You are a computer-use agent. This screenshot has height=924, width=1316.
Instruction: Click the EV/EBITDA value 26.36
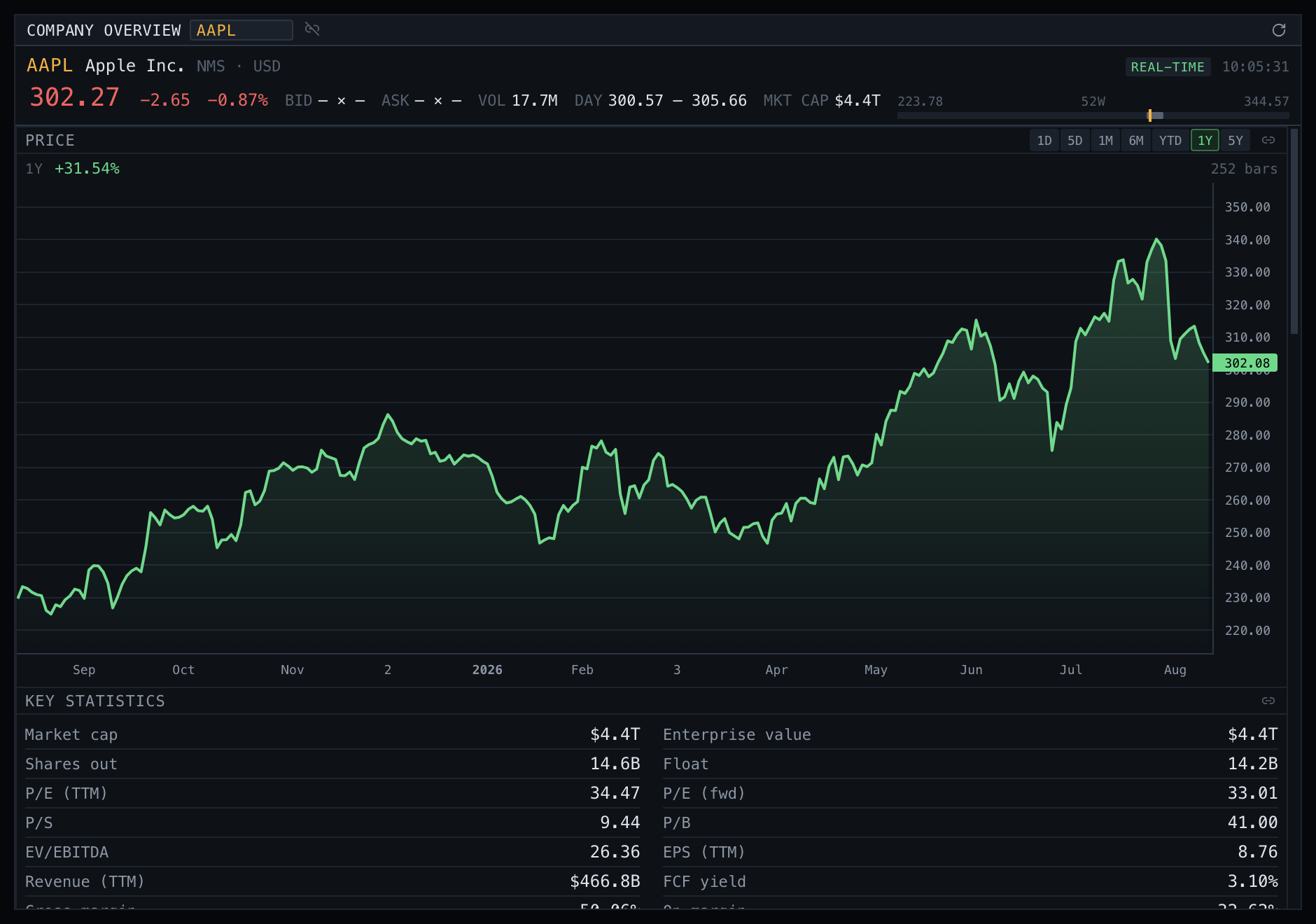point(615,852)
